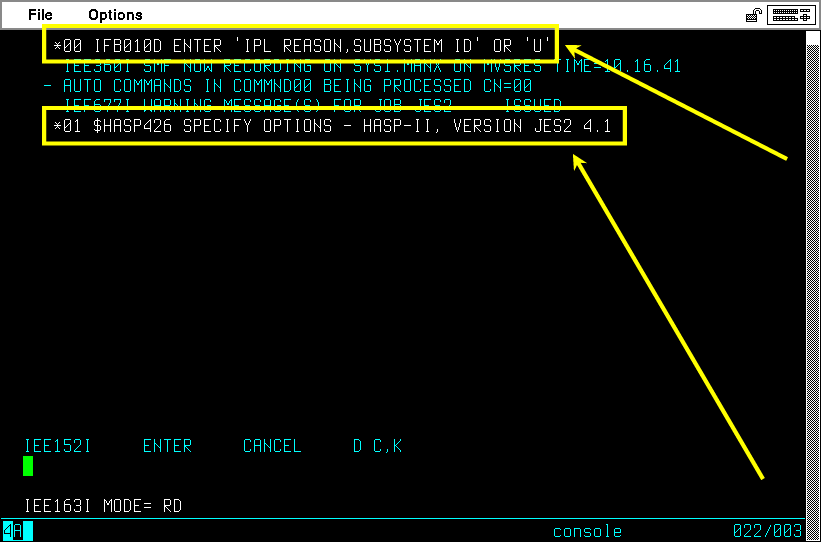The width and height of the screenshot is (821, 542).
Task: Click the 4A connection indicator in status bar
Action: click(18, 531)
